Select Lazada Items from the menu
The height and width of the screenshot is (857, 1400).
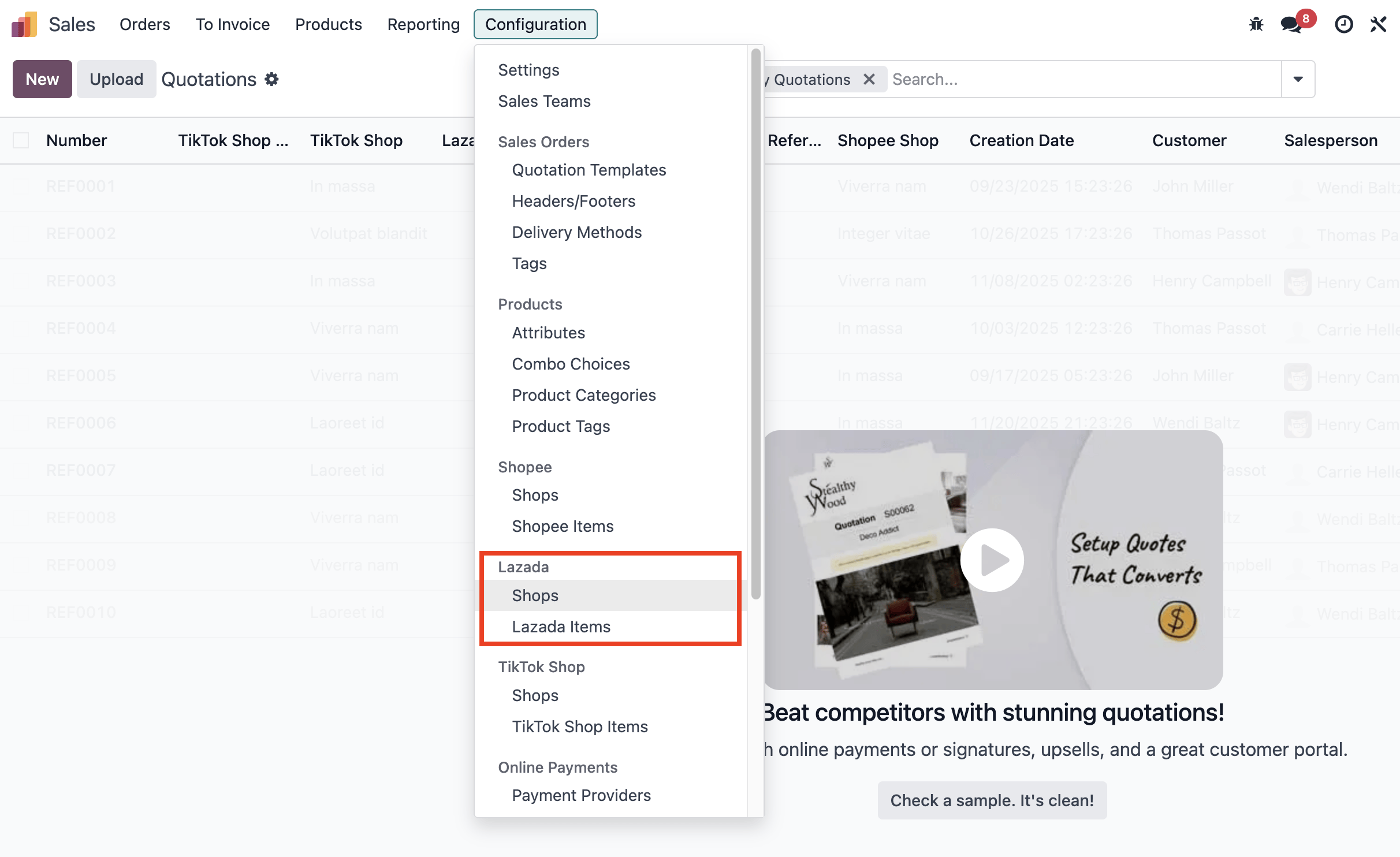point(561,626)
